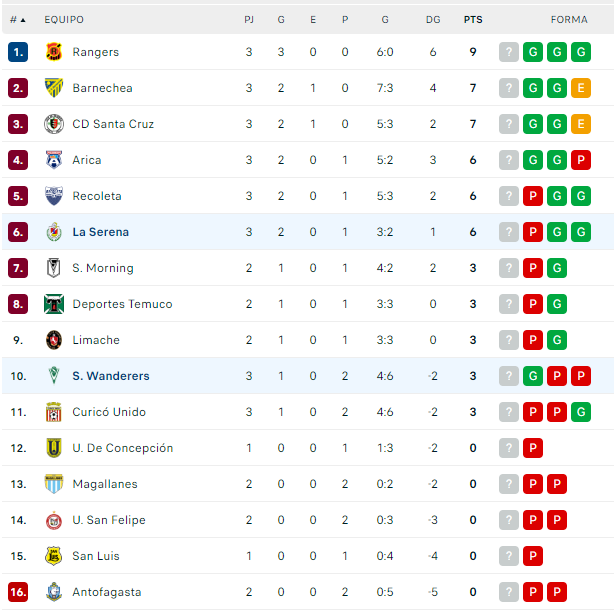Click the U. De Concepción team name

click(x=123, y=448)
